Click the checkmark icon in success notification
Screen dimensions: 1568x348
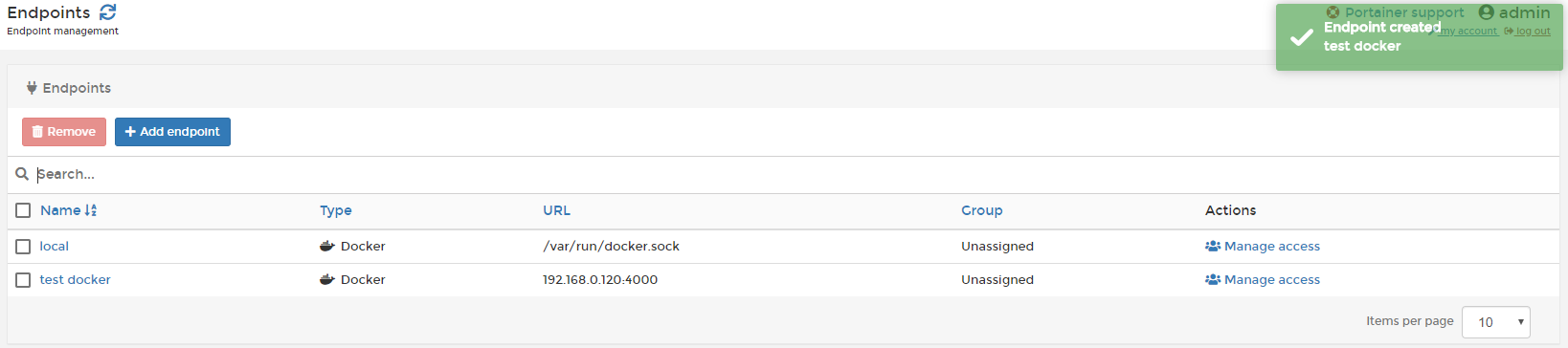pos(1301,37)
